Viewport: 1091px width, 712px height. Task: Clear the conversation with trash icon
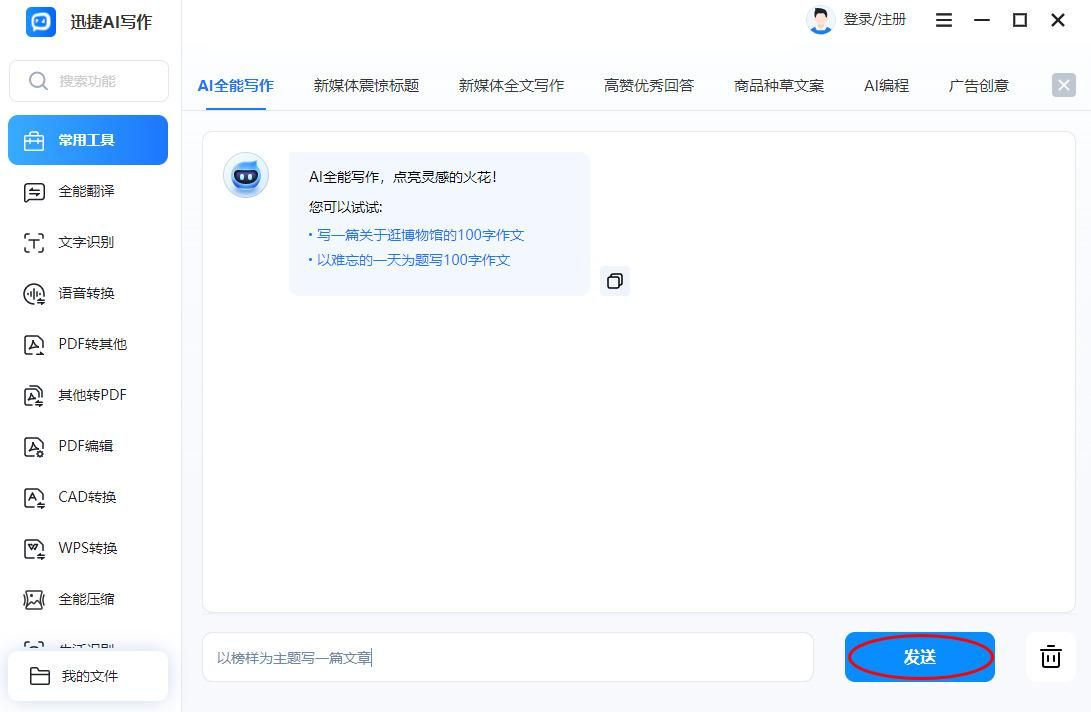[1051, 656]
